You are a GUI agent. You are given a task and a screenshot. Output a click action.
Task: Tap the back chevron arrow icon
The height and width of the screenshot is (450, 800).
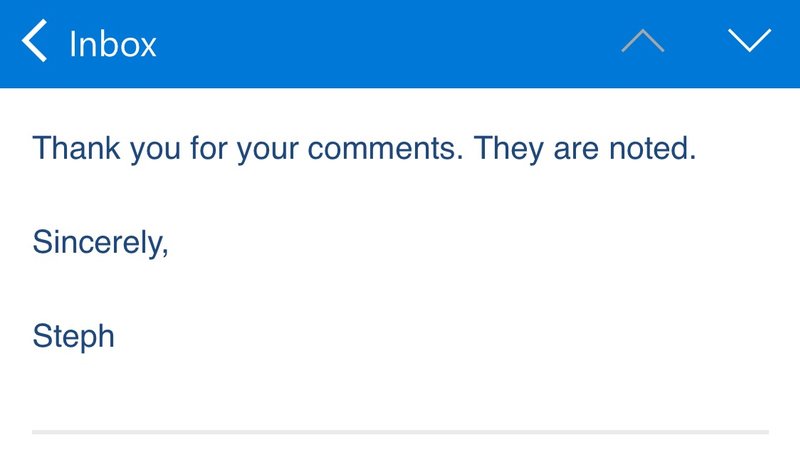pyautogui.click(x=34, y=43)
